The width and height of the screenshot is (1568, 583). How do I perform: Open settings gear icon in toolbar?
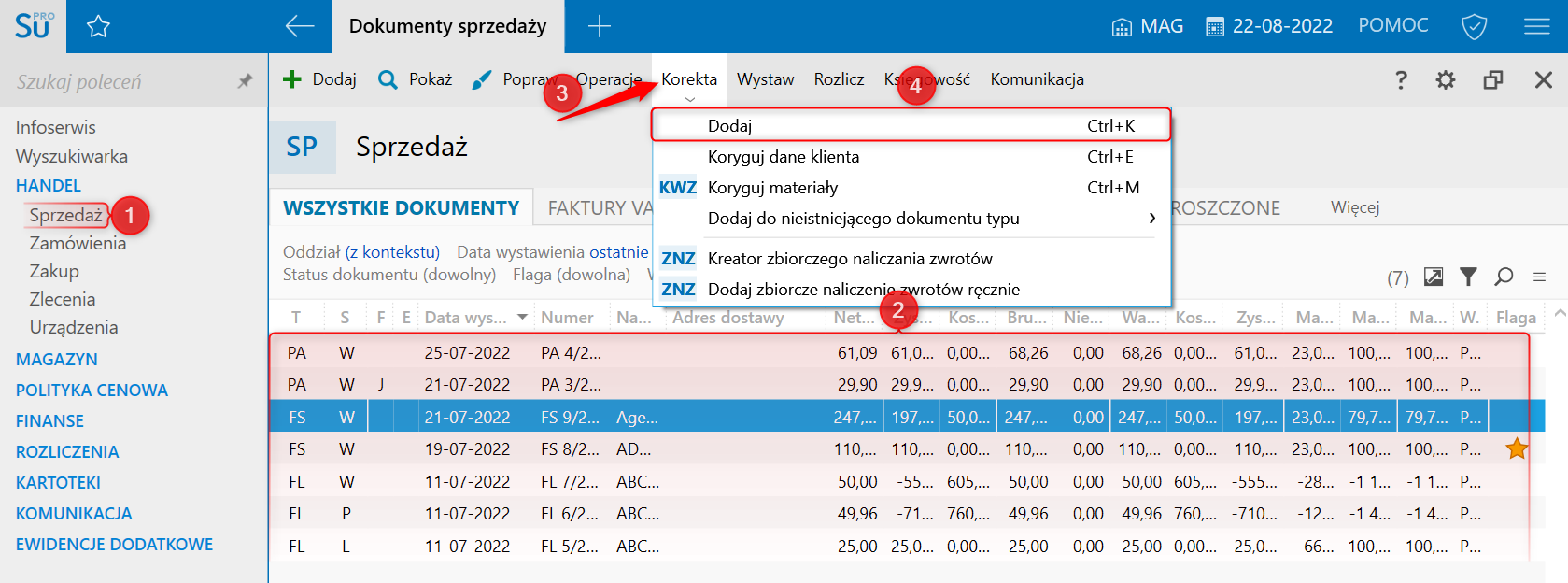1446,80
